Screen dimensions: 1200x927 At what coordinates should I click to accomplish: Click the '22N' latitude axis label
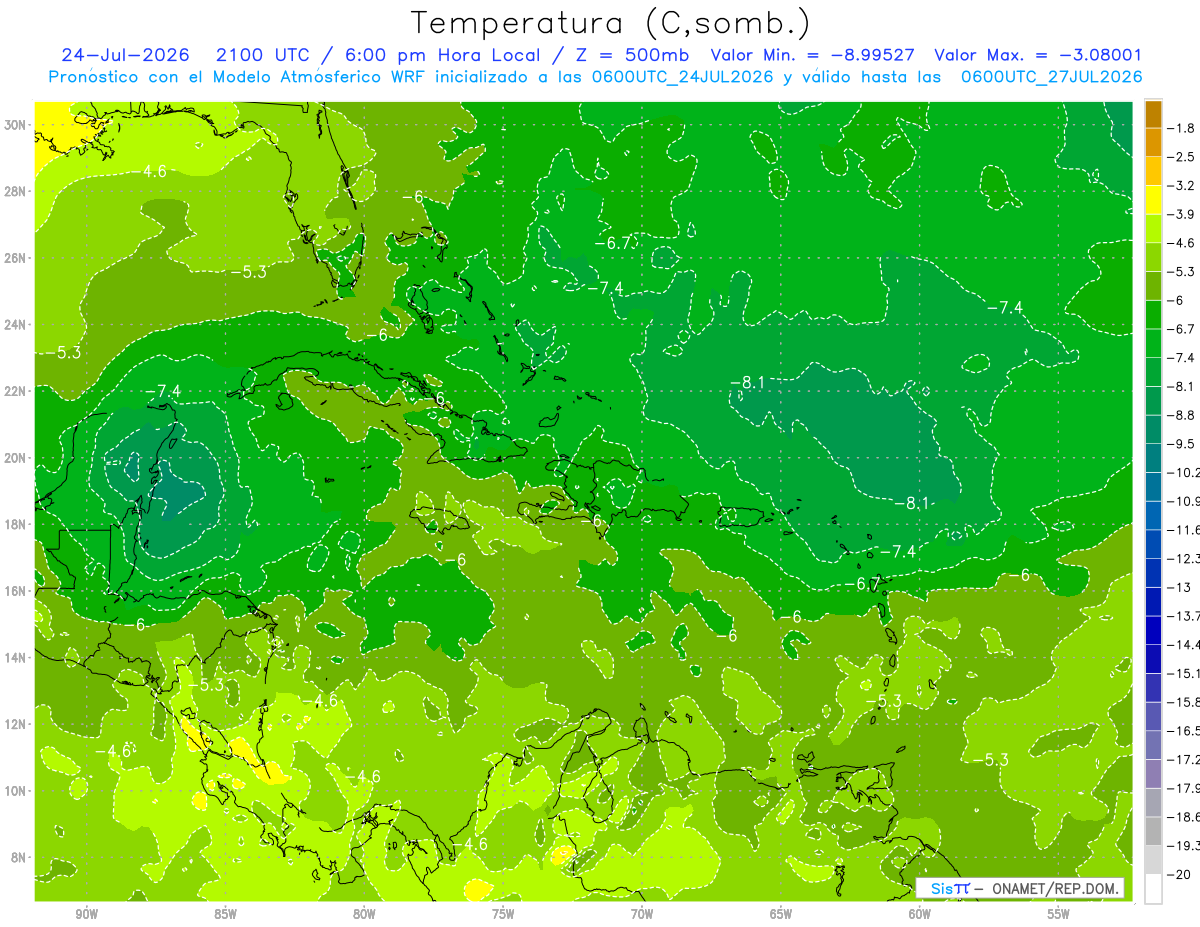17,391
